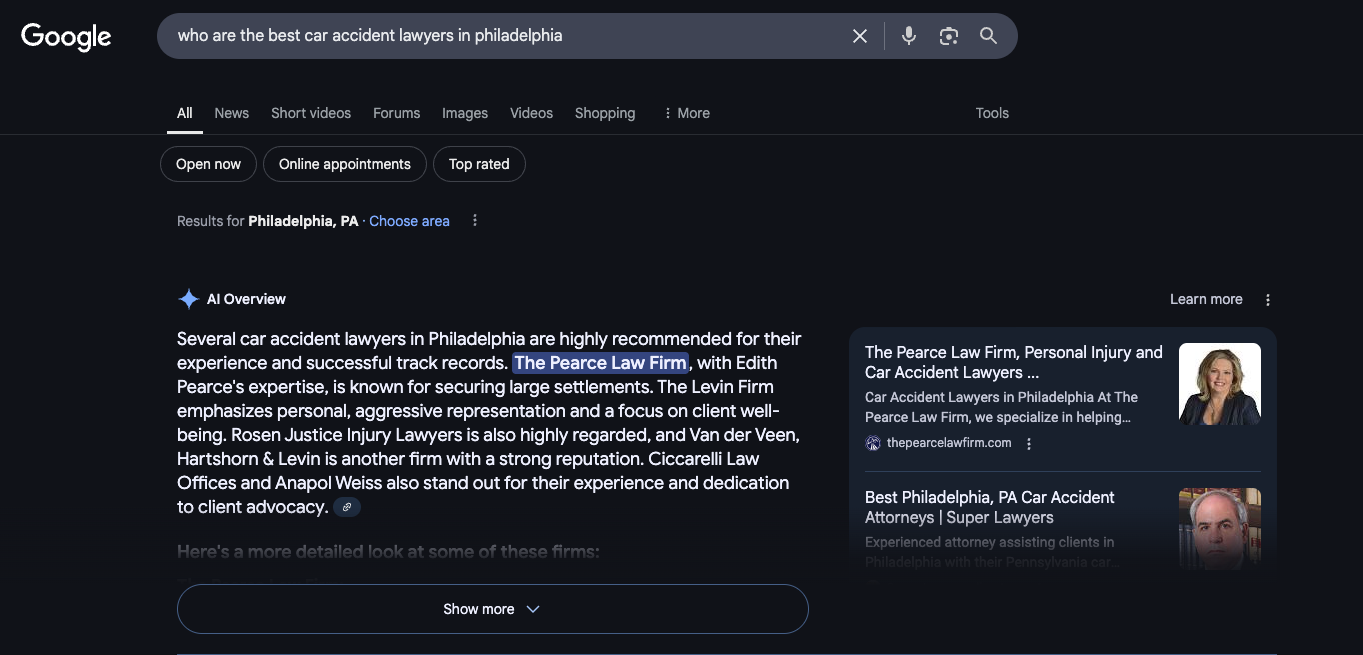
Task: Click the Pearce Law Firm woman thumbnail
Action: [1220, 384]
